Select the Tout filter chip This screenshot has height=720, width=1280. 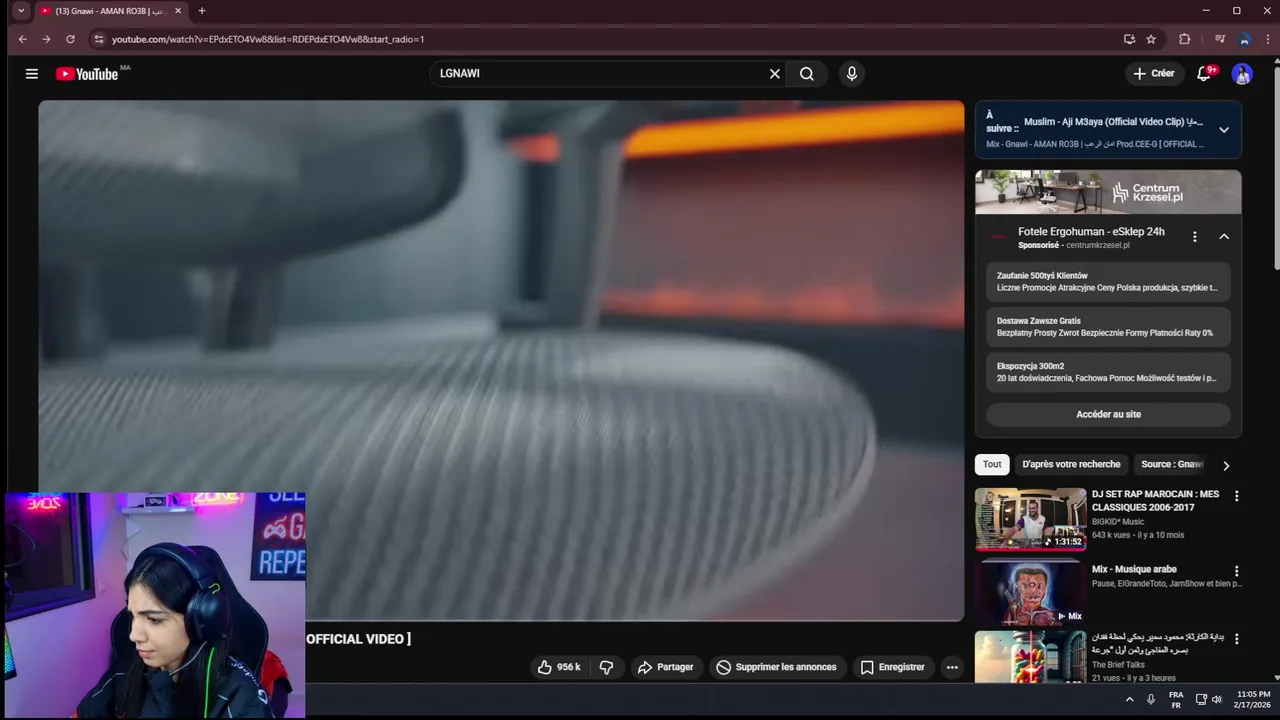pos(992,464)
